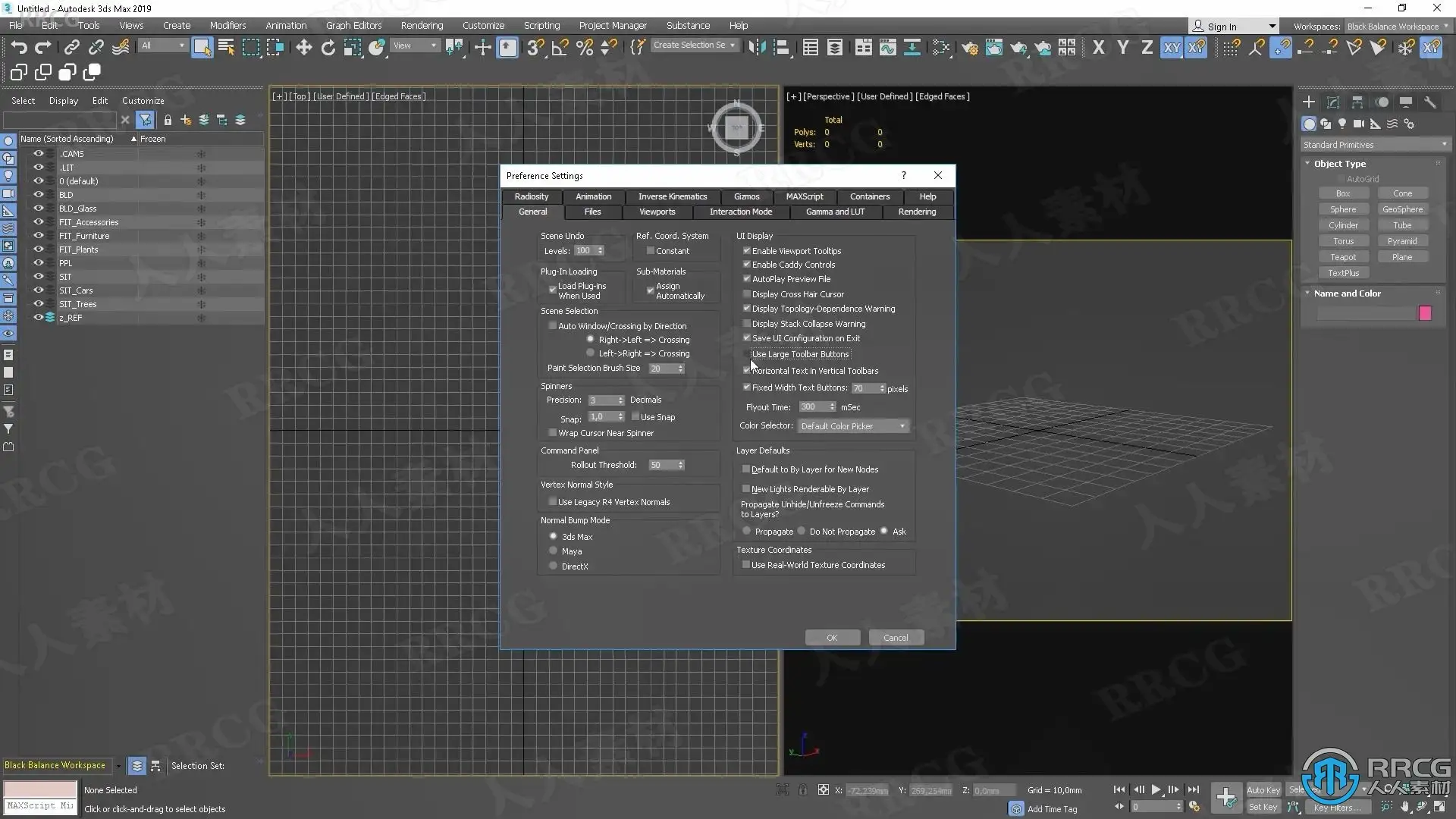Image resolution: width=1456 pixels, height=819 pixels.
Task: Open the Mirror tool
Action: point(756,47)
